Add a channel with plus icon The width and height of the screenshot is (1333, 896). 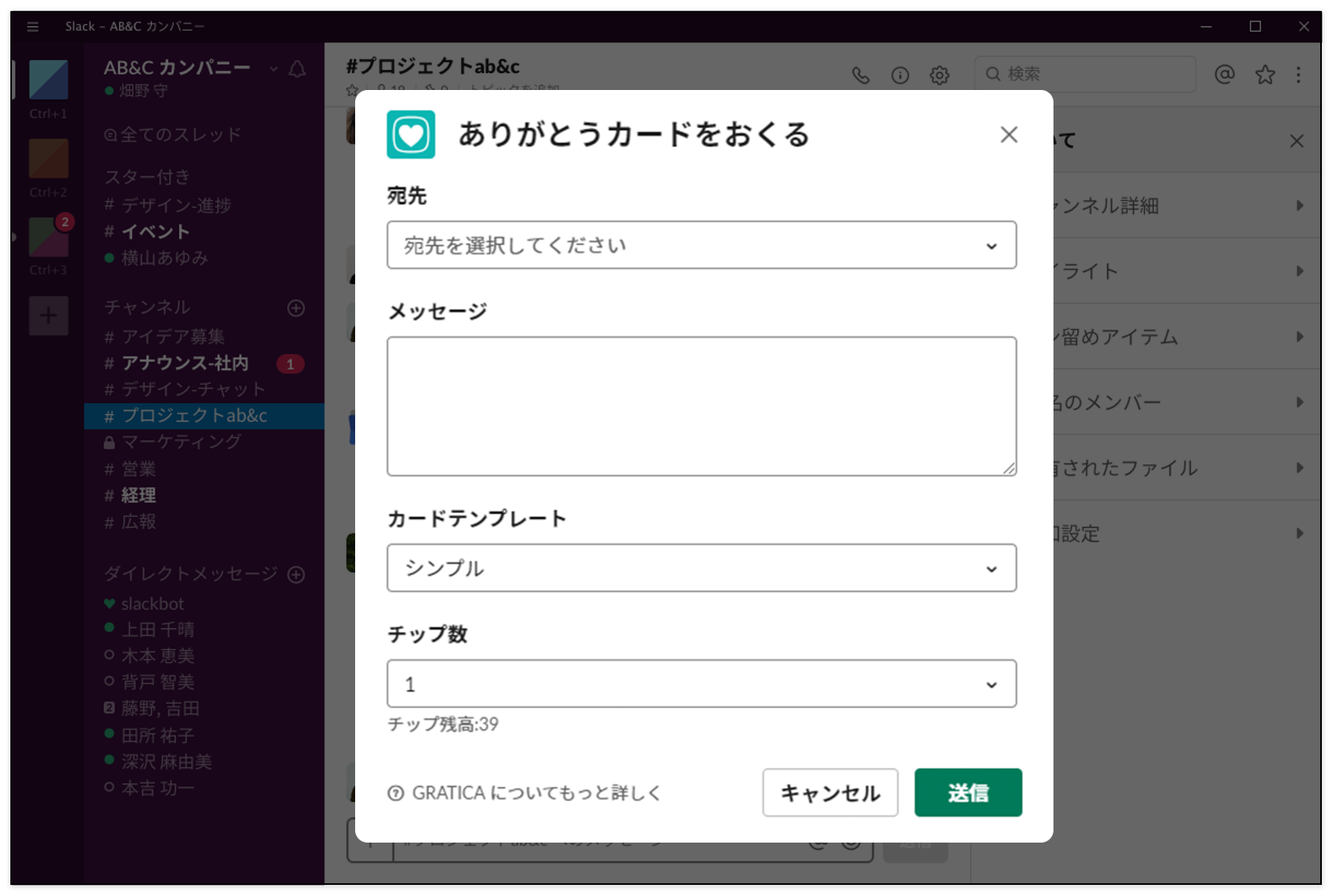[x=296, y=308]
